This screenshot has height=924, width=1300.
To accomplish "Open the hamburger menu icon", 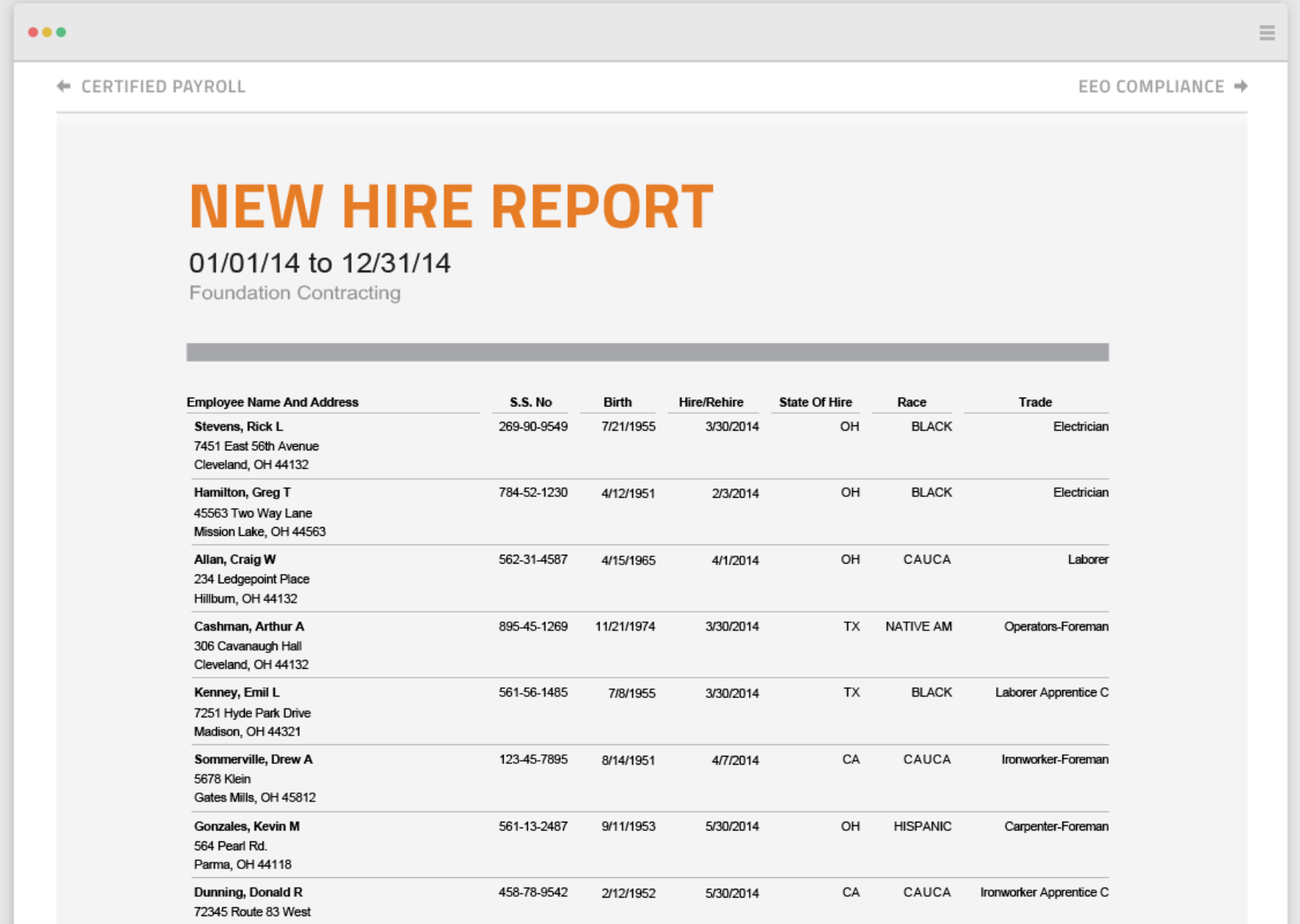I will [x=1267, y=32].
